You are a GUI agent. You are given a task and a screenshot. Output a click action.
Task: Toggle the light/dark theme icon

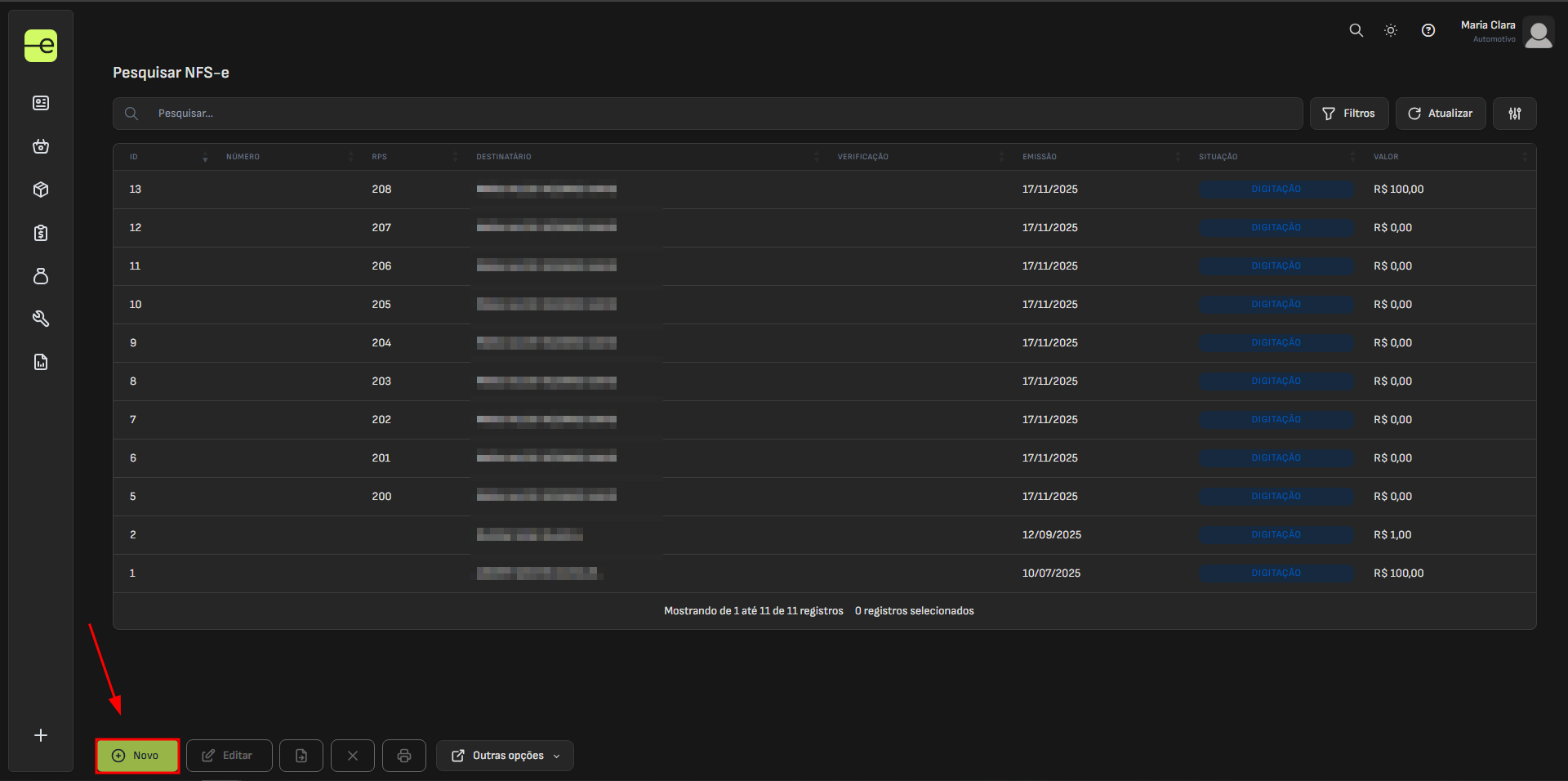coord(1390,30)
